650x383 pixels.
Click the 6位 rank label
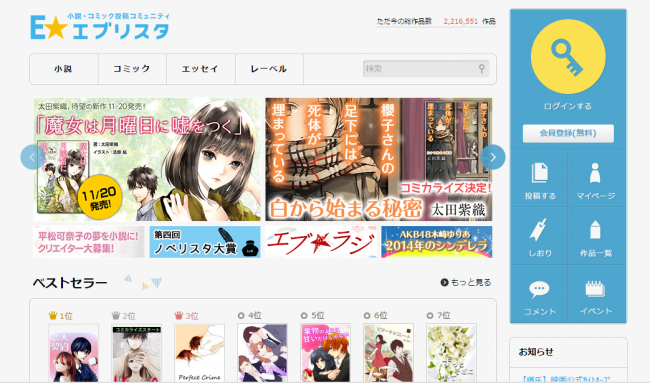380,316
